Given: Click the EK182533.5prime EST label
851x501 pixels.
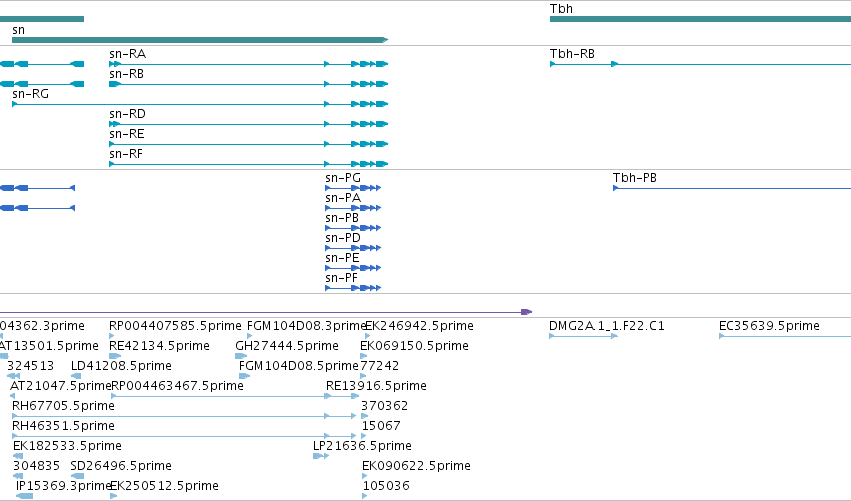Looking at the screenshot, I should (67, 446).
